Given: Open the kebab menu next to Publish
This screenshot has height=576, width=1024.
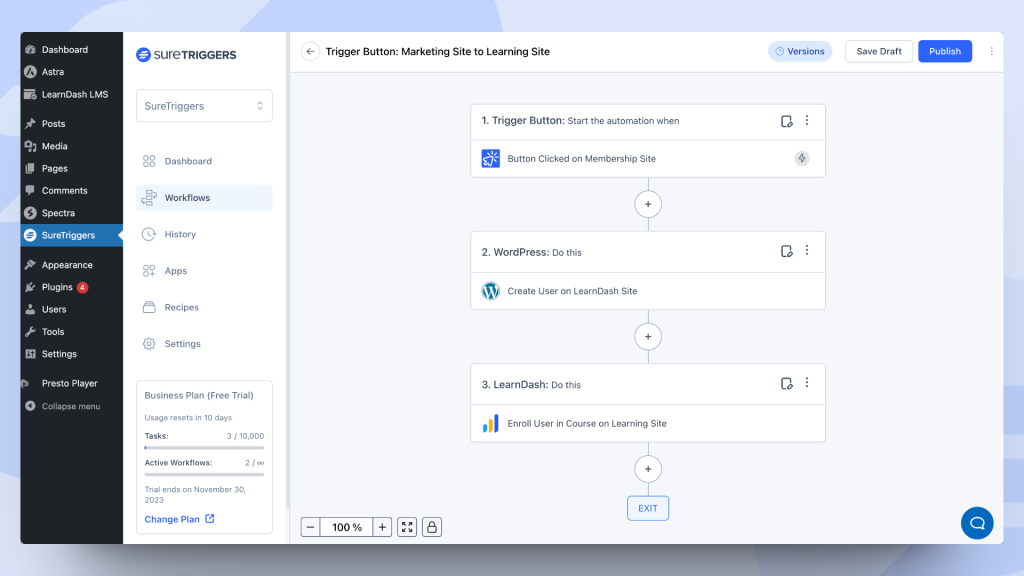Looking at the screenshot, I should (991, 51).
